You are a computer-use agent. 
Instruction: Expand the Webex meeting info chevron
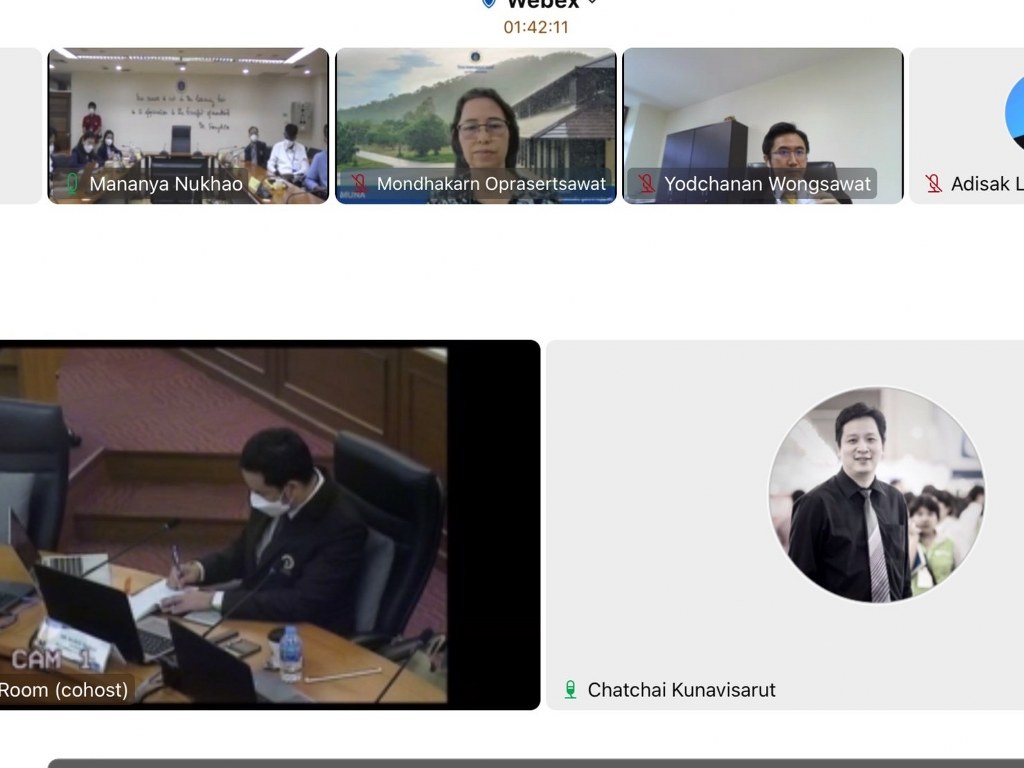pos(592,4)
